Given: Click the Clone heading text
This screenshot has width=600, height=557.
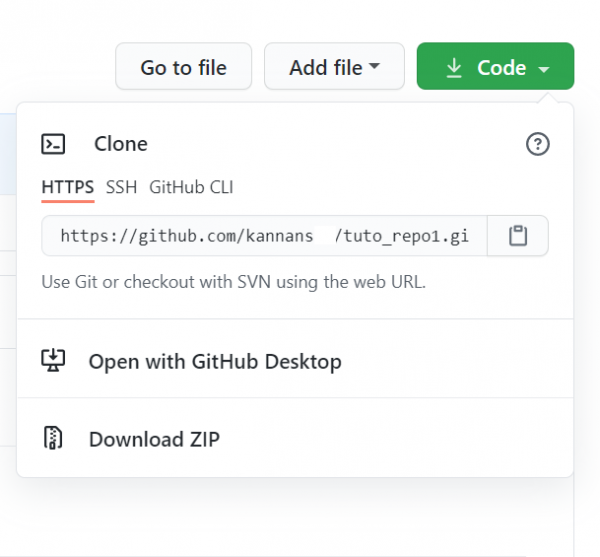Looking at the screenshot, I should 121,144.
